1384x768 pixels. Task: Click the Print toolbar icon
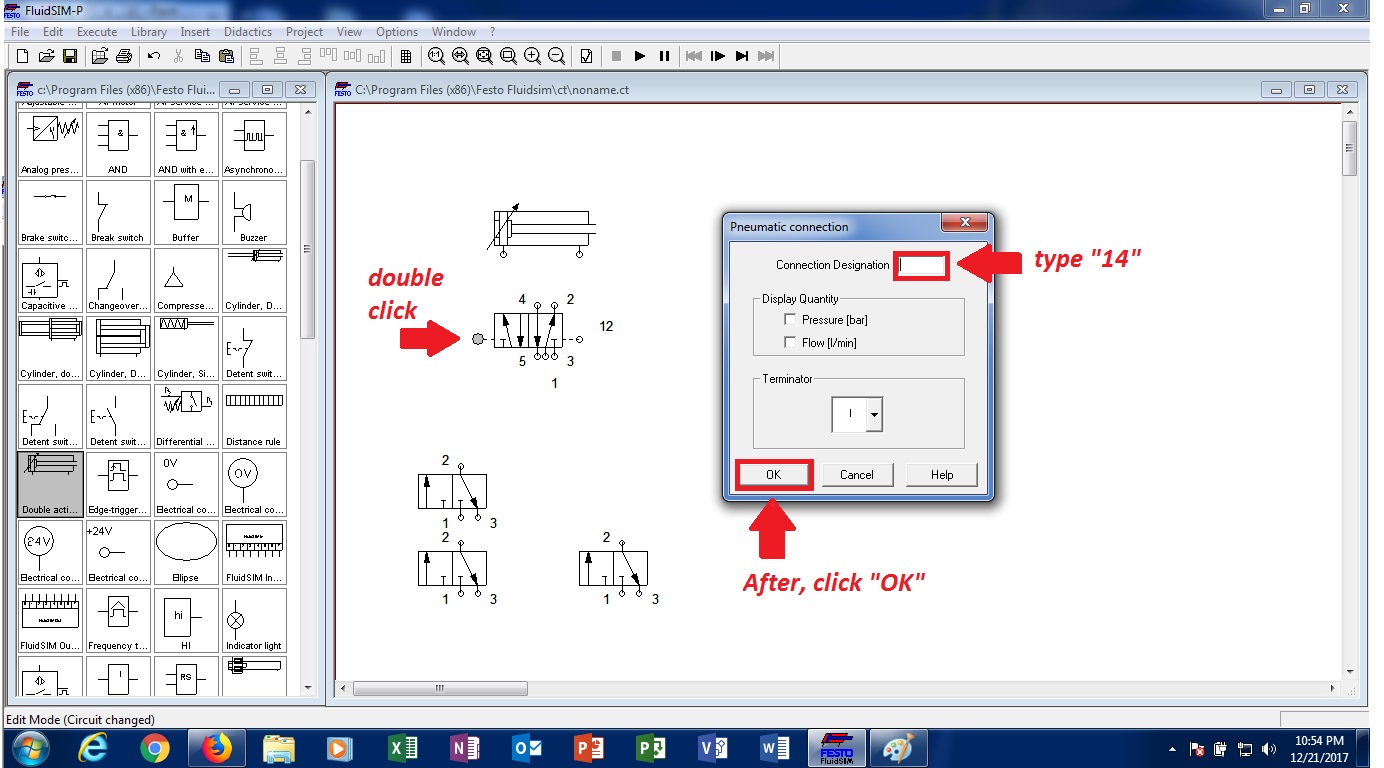click(x=124, y=56)
